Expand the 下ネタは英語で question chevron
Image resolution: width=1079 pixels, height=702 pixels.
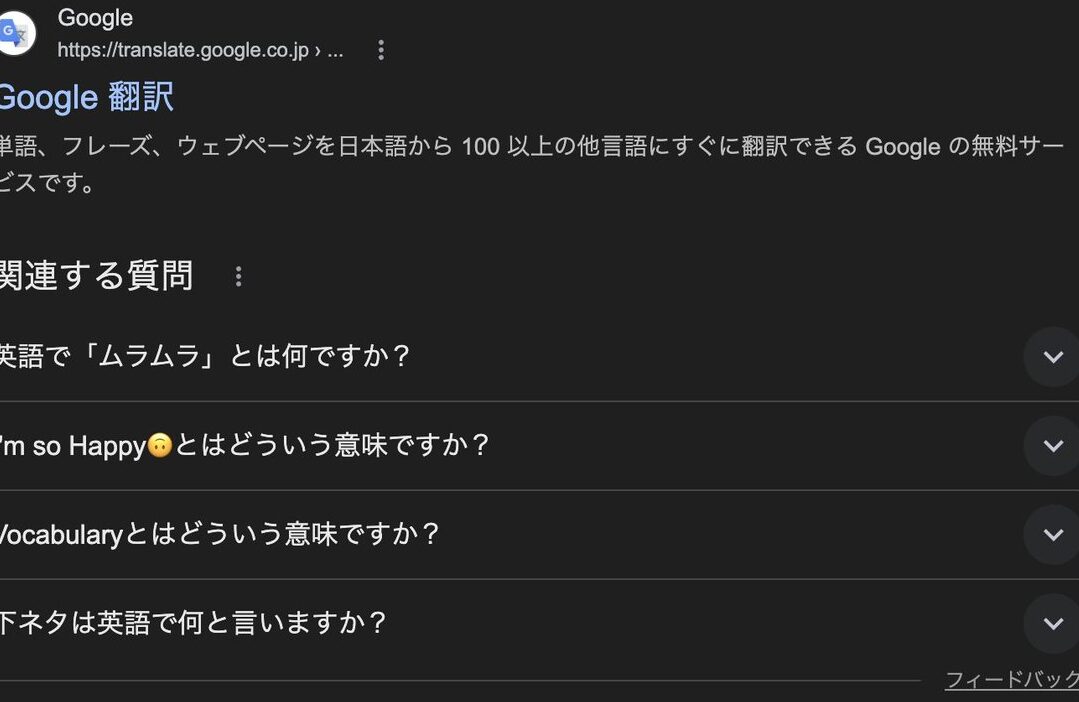1052,624
